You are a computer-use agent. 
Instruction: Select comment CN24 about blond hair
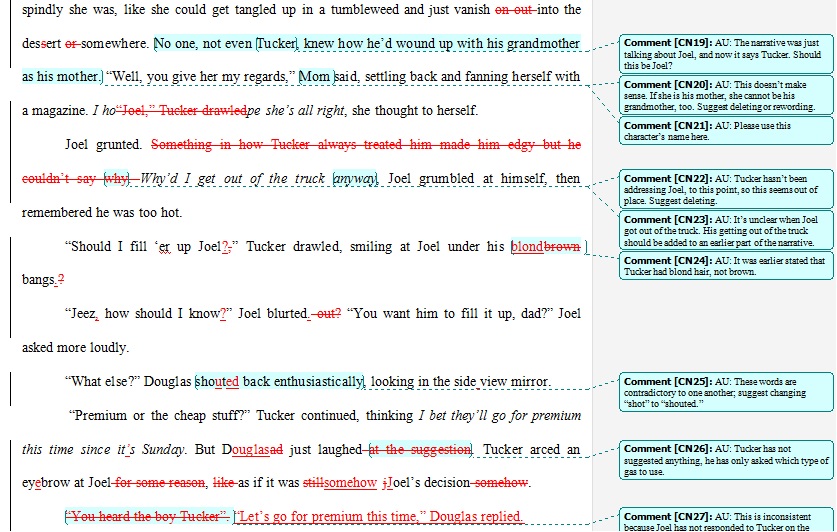click(x=724, y=266)
